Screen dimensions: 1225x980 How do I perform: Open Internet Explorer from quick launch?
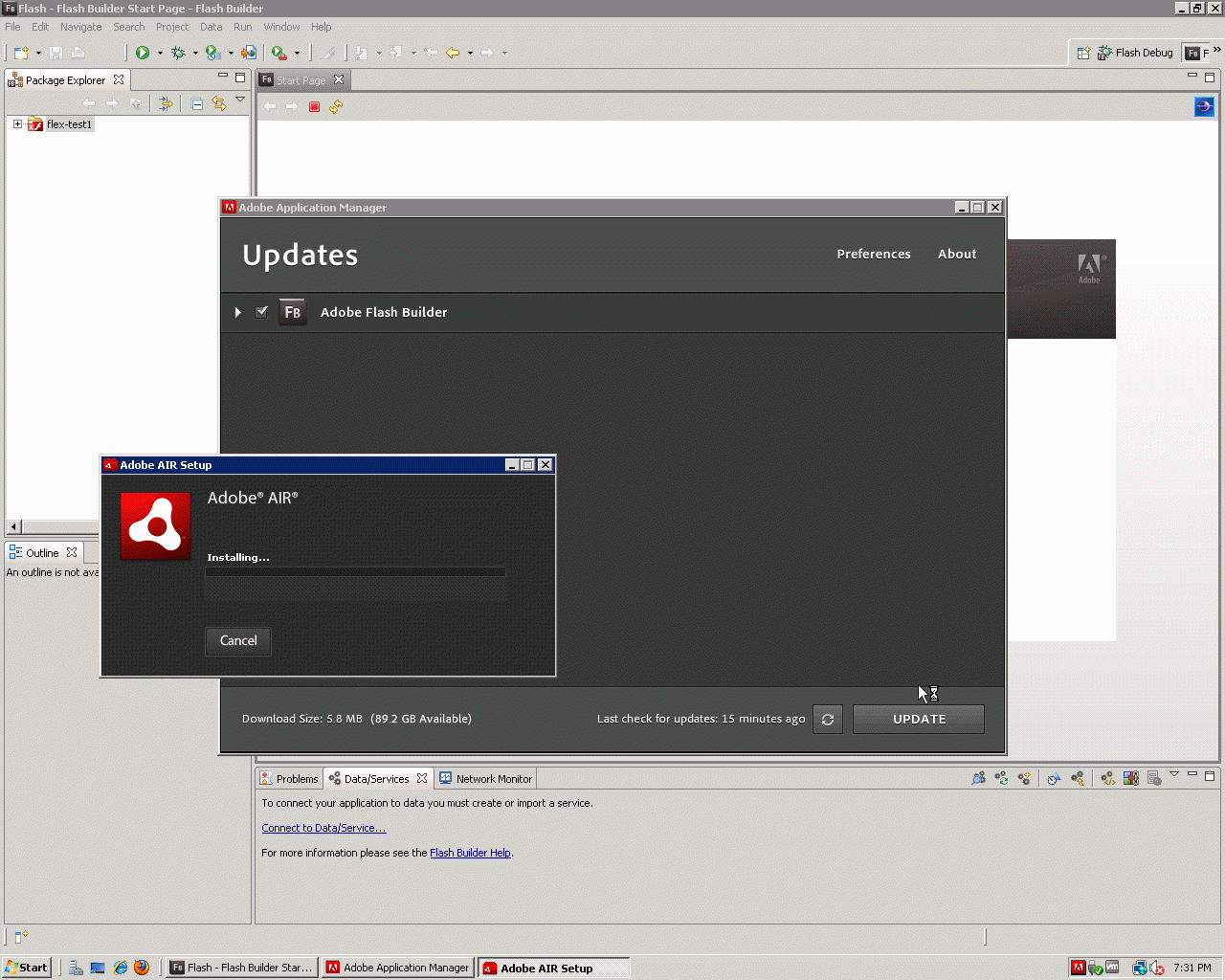click(x=121, y=968)
